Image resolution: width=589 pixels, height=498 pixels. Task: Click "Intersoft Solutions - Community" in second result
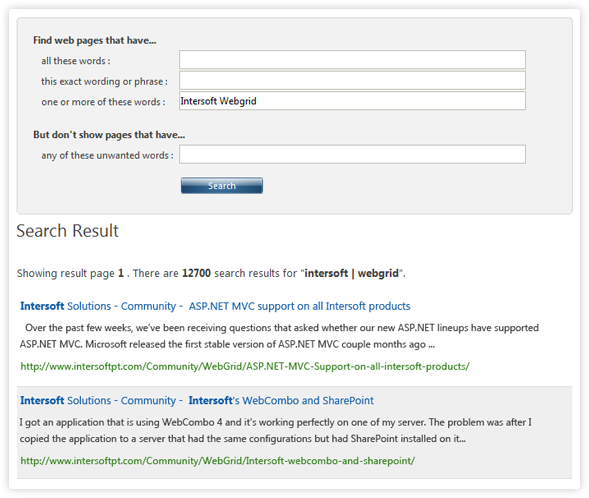[x=98, y=400]
